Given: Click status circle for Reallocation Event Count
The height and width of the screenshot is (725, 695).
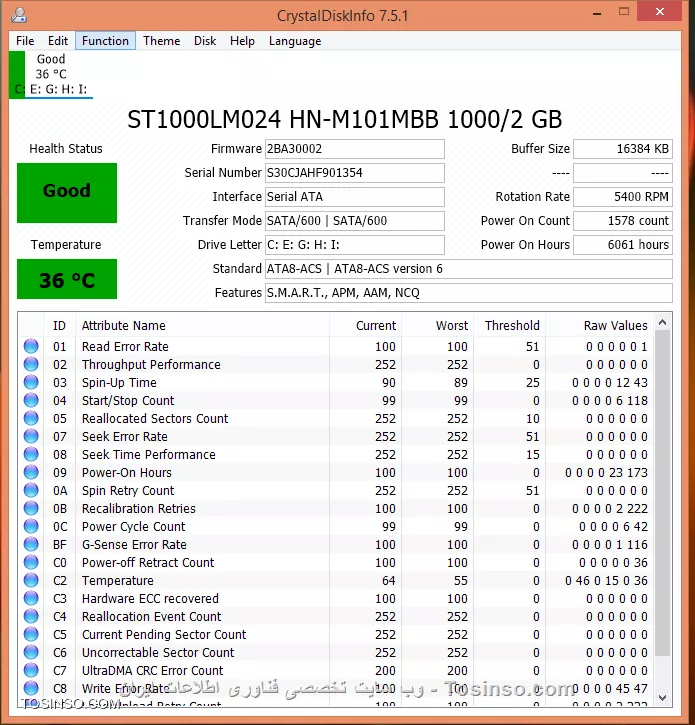Looking at the screenshot, I should tap(31, 617).
